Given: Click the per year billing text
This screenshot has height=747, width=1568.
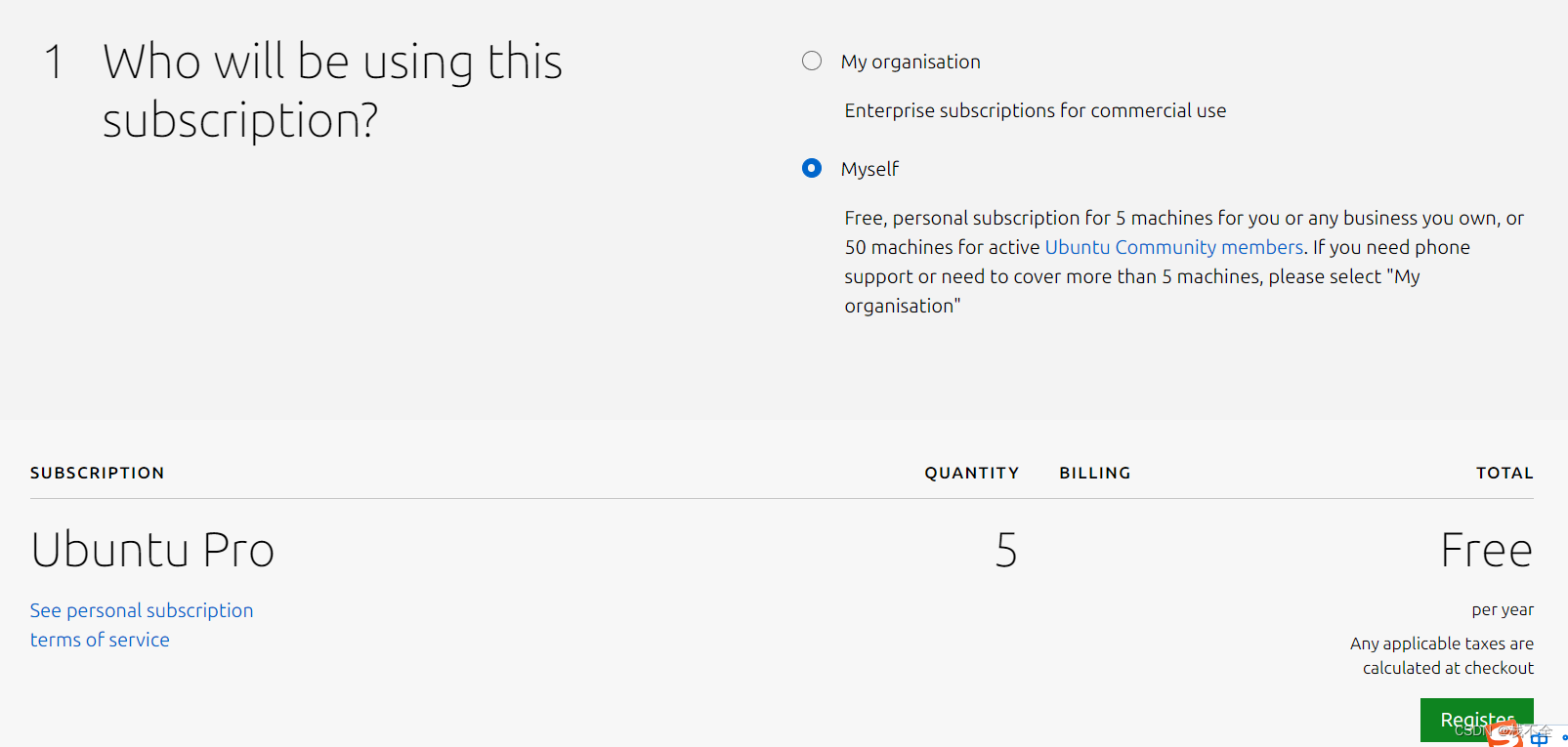Looking at the screenshot, I should coord(1503,609).
